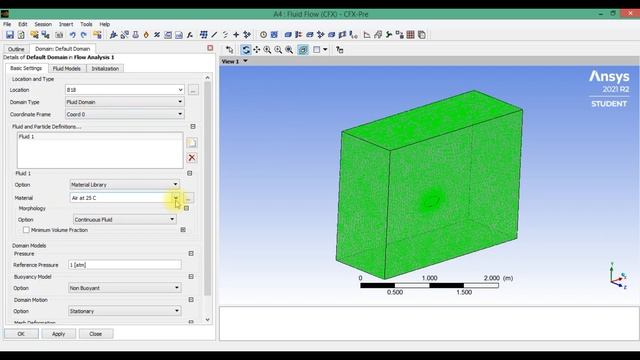Switch to the Initialization tab
Viewport: 640px width, 360px height.
pyautogui.click(x=105, y=69)
